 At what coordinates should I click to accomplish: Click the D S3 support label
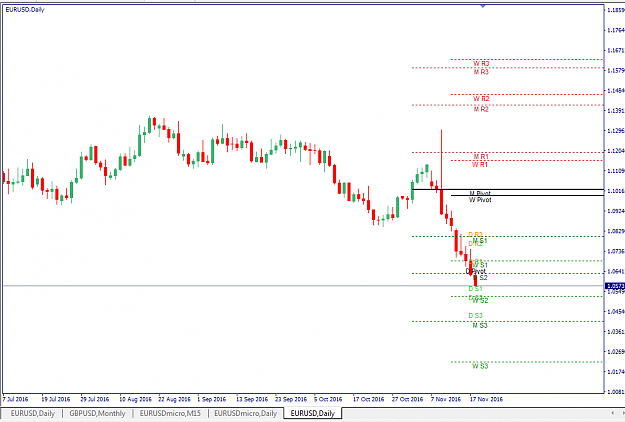pos(475,316)
